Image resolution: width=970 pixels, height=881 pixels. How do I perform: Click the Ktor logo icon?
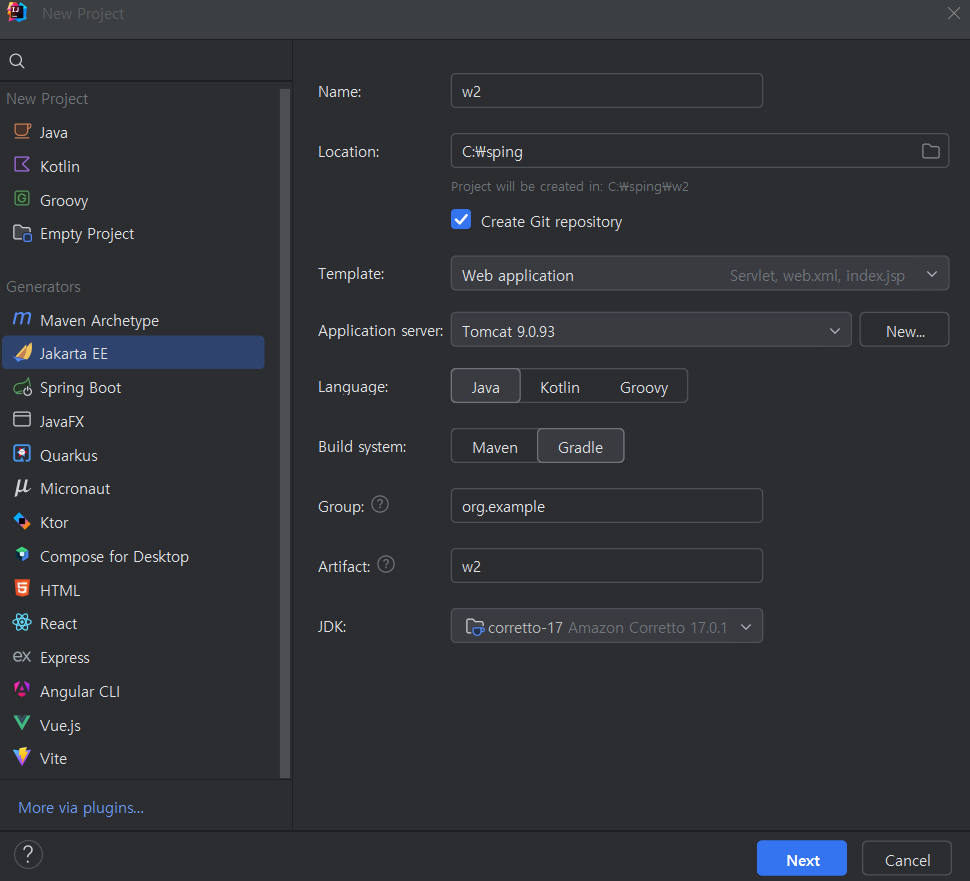tap(22, 521)
